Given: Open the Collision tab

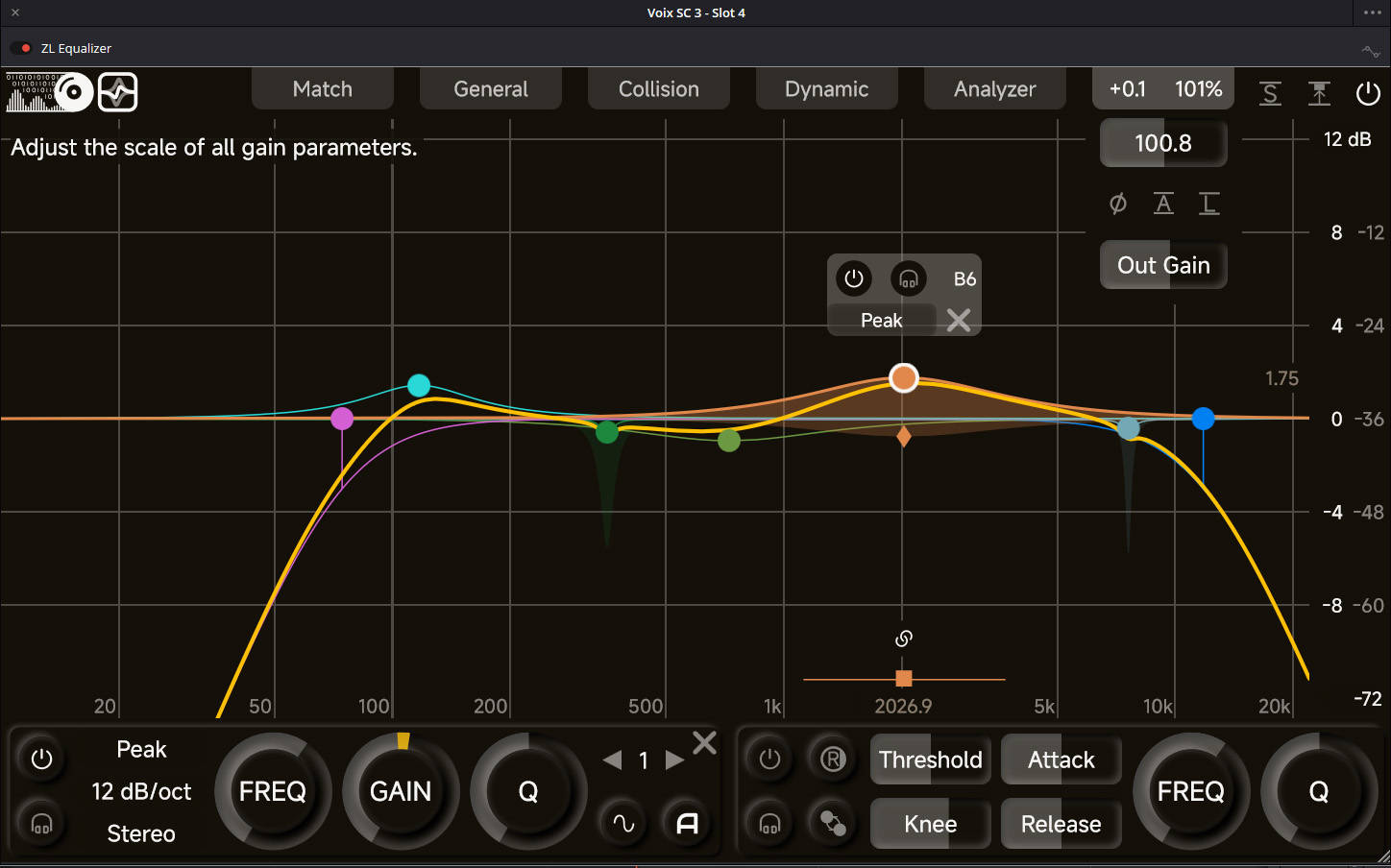Looking at the screenshot, I should 658,88.
